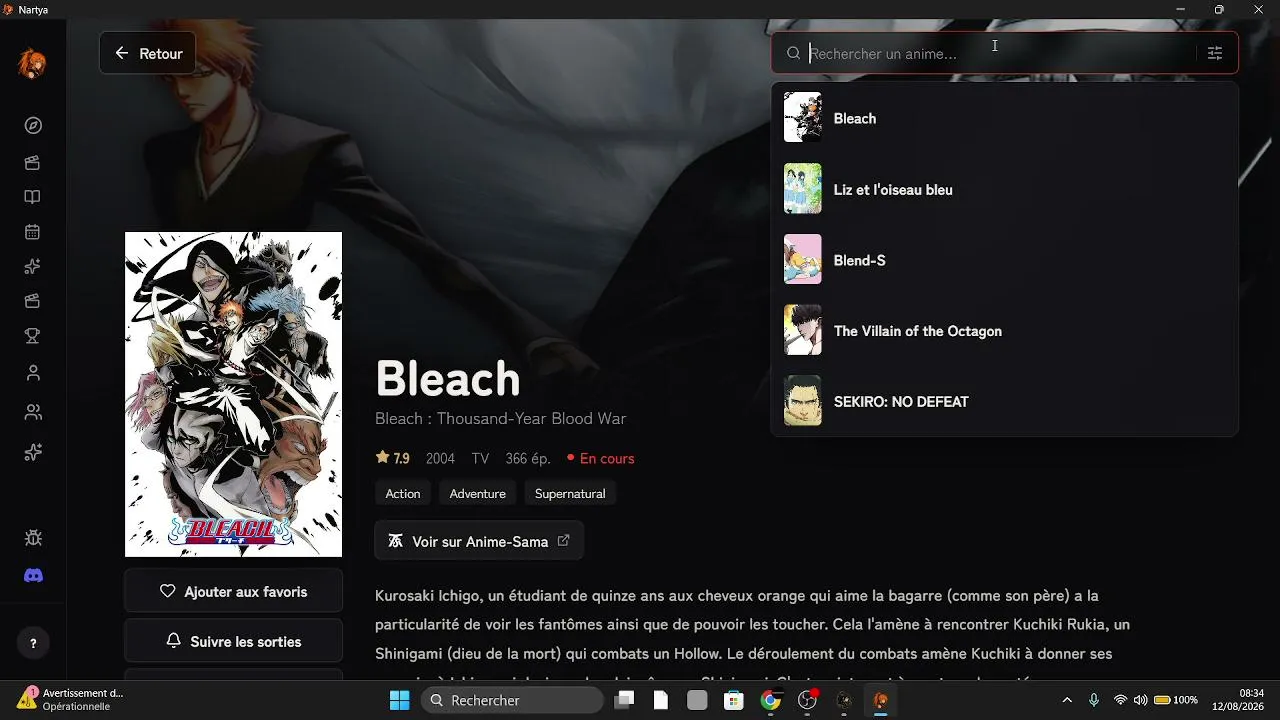The image size is (1280, 720).
Task: Click 'Ajouter aux favoris' button
Action: (233, 591)
